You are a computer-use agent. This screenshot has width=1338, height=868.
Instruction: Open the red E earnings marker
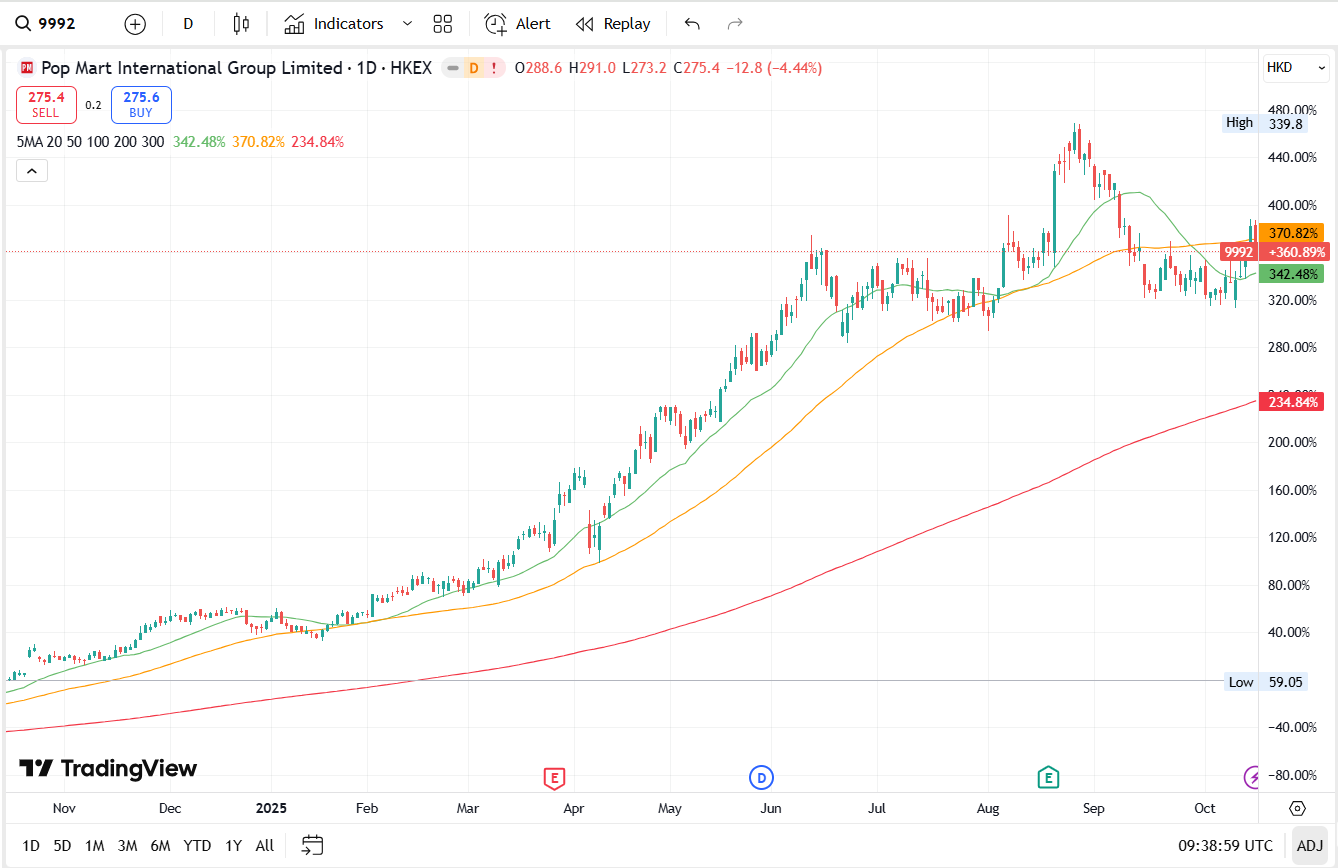pyautogui.click(x=554, y=777)
